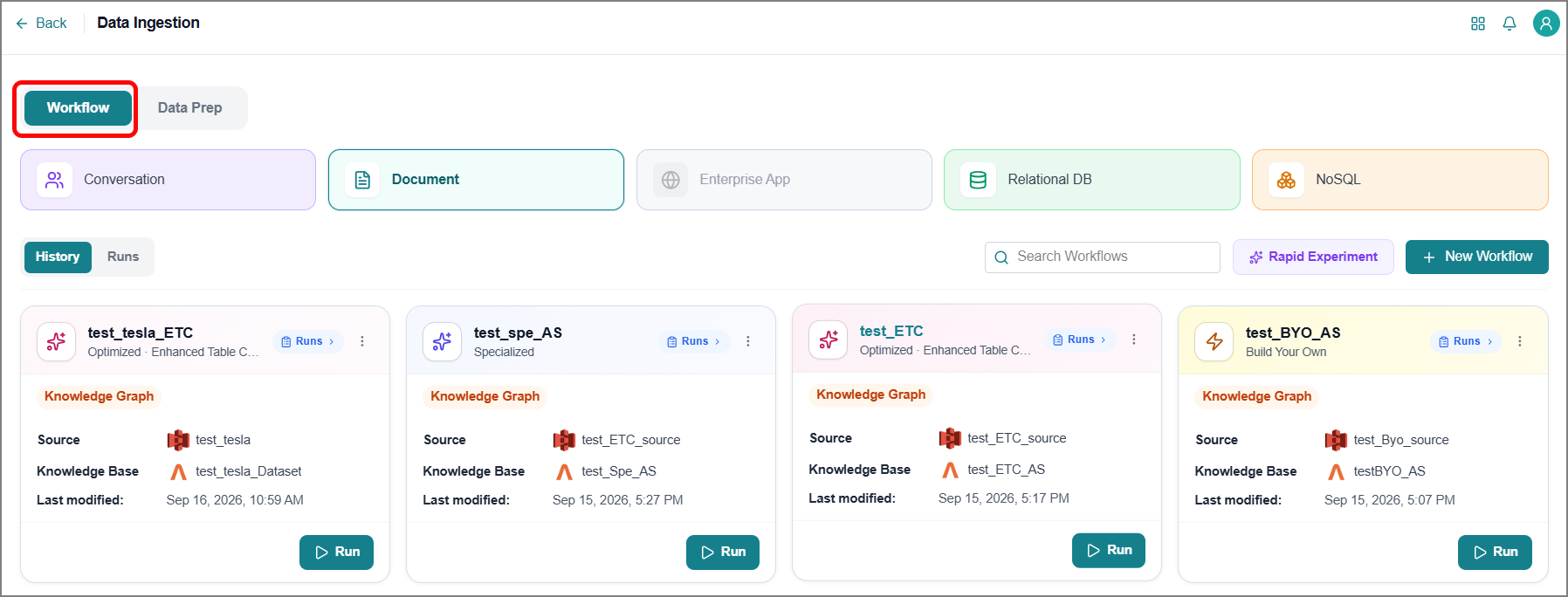Screen dimensions: 1568x597
Task: Show the History tab
Action: tap(58, 257)
